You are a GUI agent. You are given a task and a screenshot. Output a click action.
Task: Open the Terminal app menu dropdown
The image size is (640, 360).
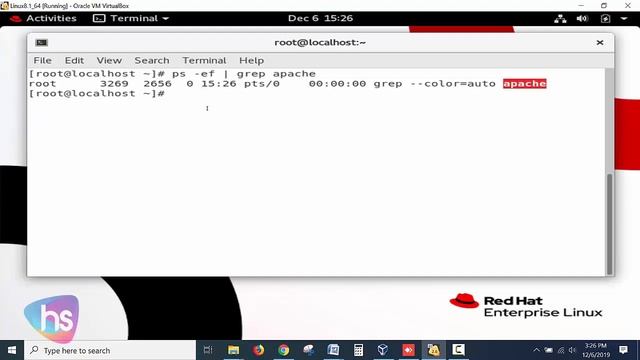tap(131, 18)
